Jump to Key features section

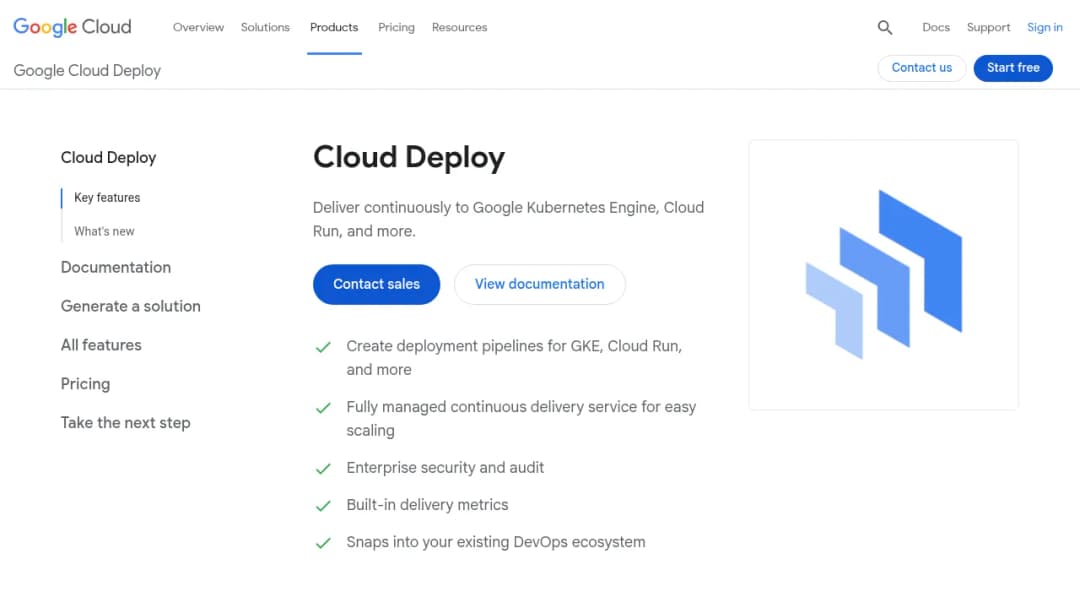107,198
